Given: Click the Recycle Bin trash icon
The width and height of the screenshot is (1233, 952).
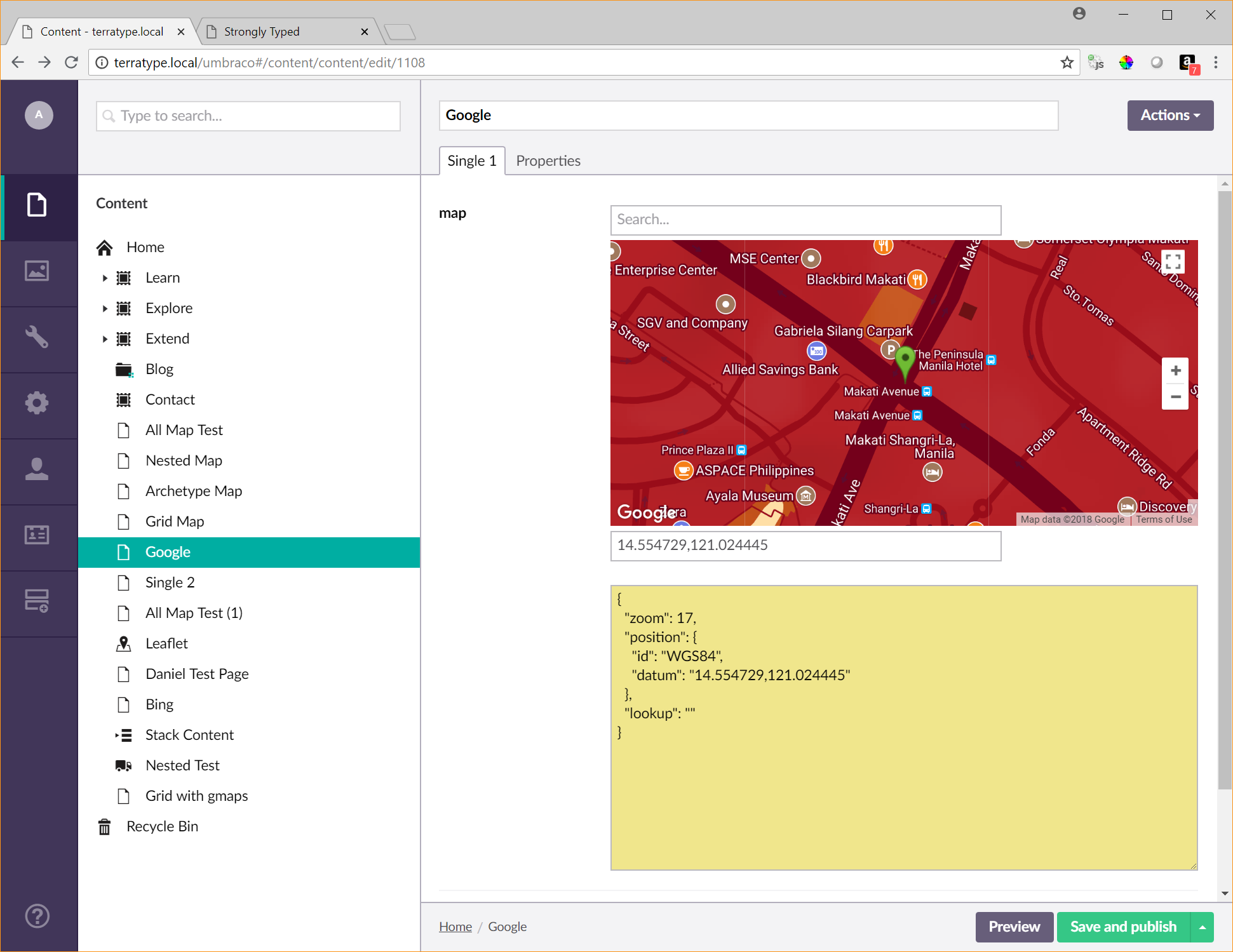Looking at the screenshot, I should tap(105, 826).
